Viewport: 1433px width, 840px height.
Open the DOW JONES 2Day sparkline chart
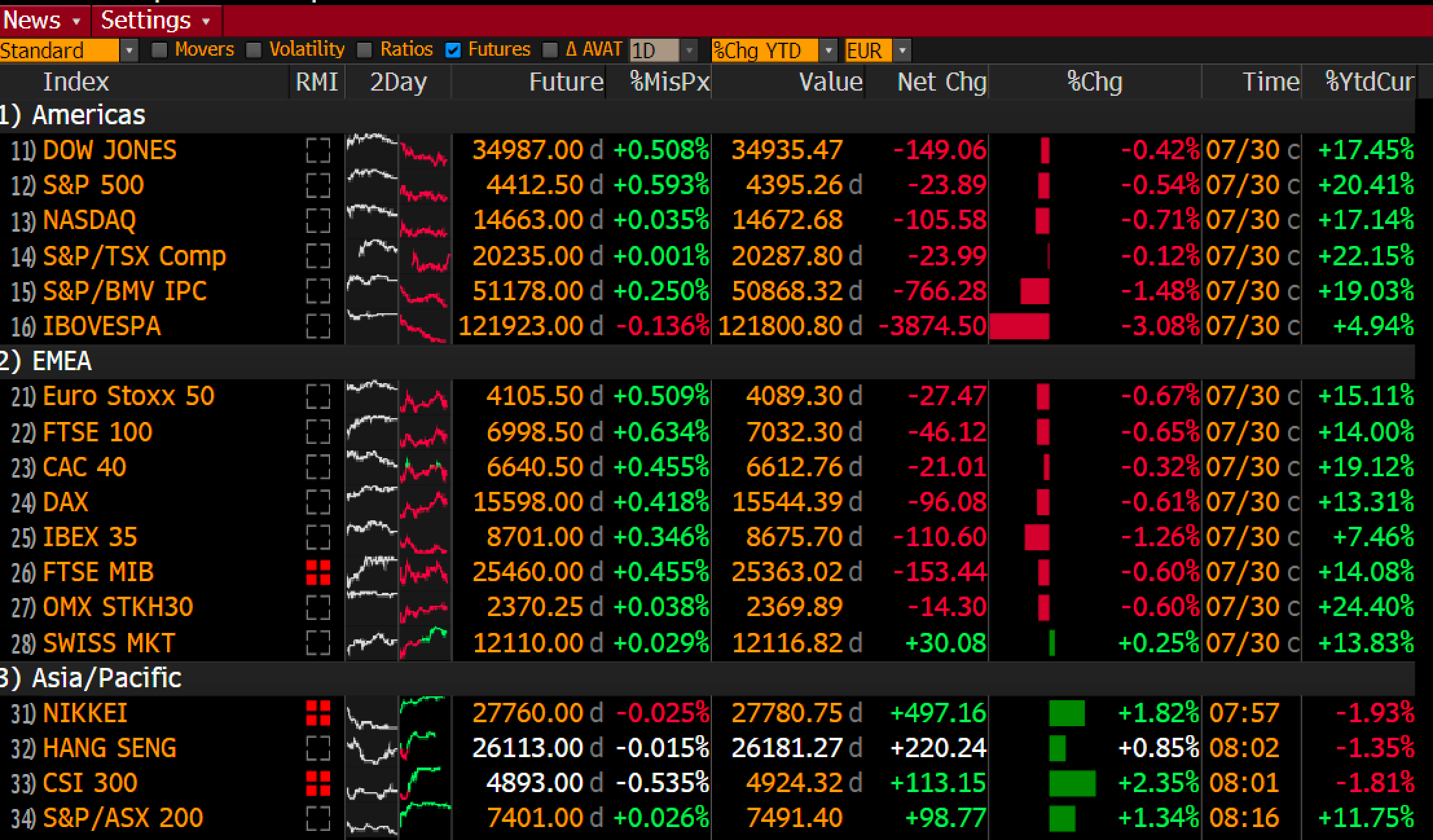(x=397, y=150)
